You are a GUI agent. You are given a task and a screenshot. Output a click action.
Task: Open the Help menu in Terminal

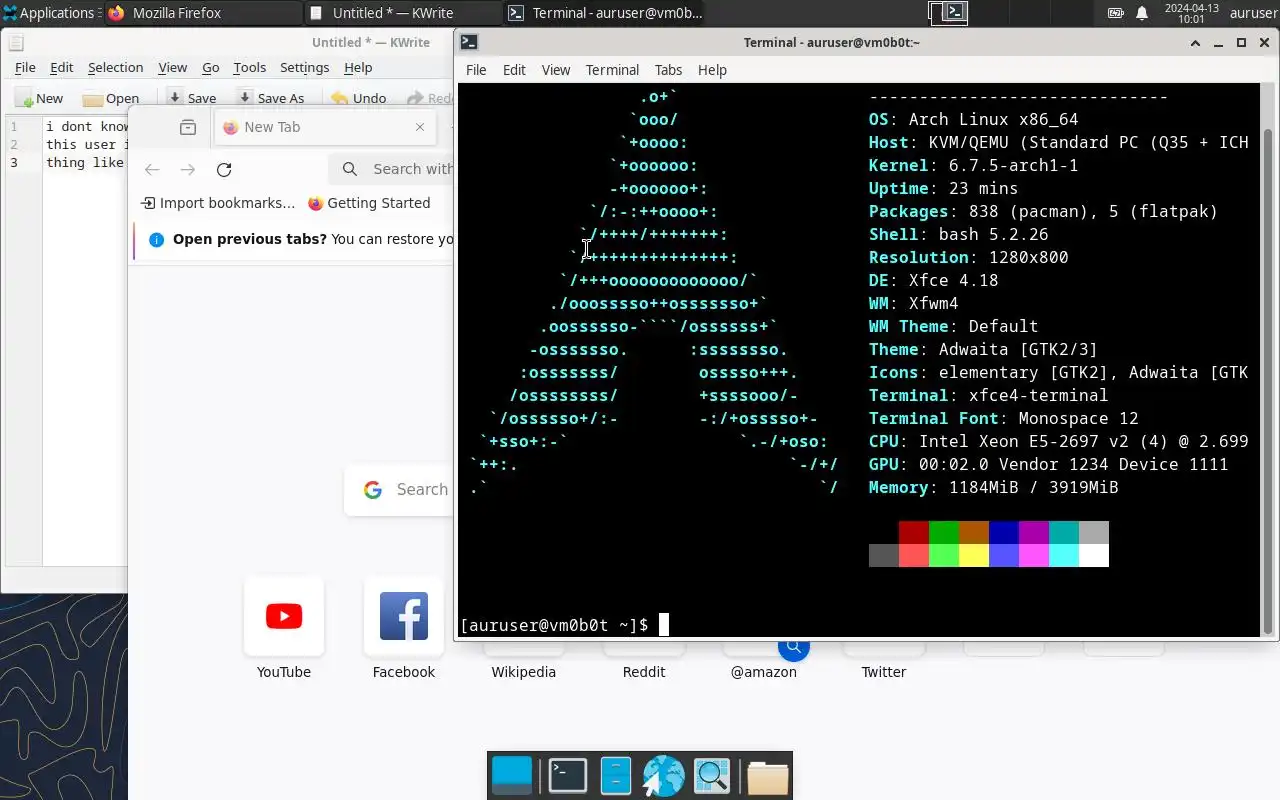712,70
